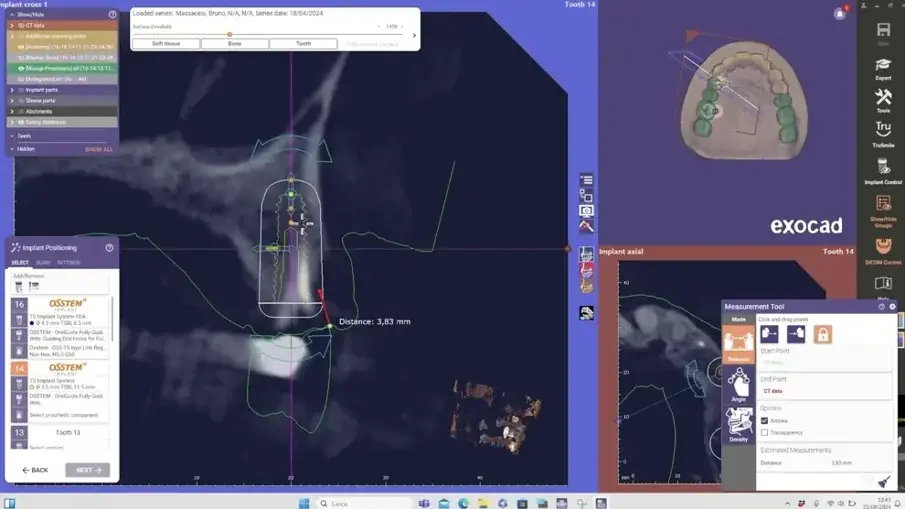The image size is (905, 509).
Task: Clear measurements with the broom icon
Action: click(883, 482)
